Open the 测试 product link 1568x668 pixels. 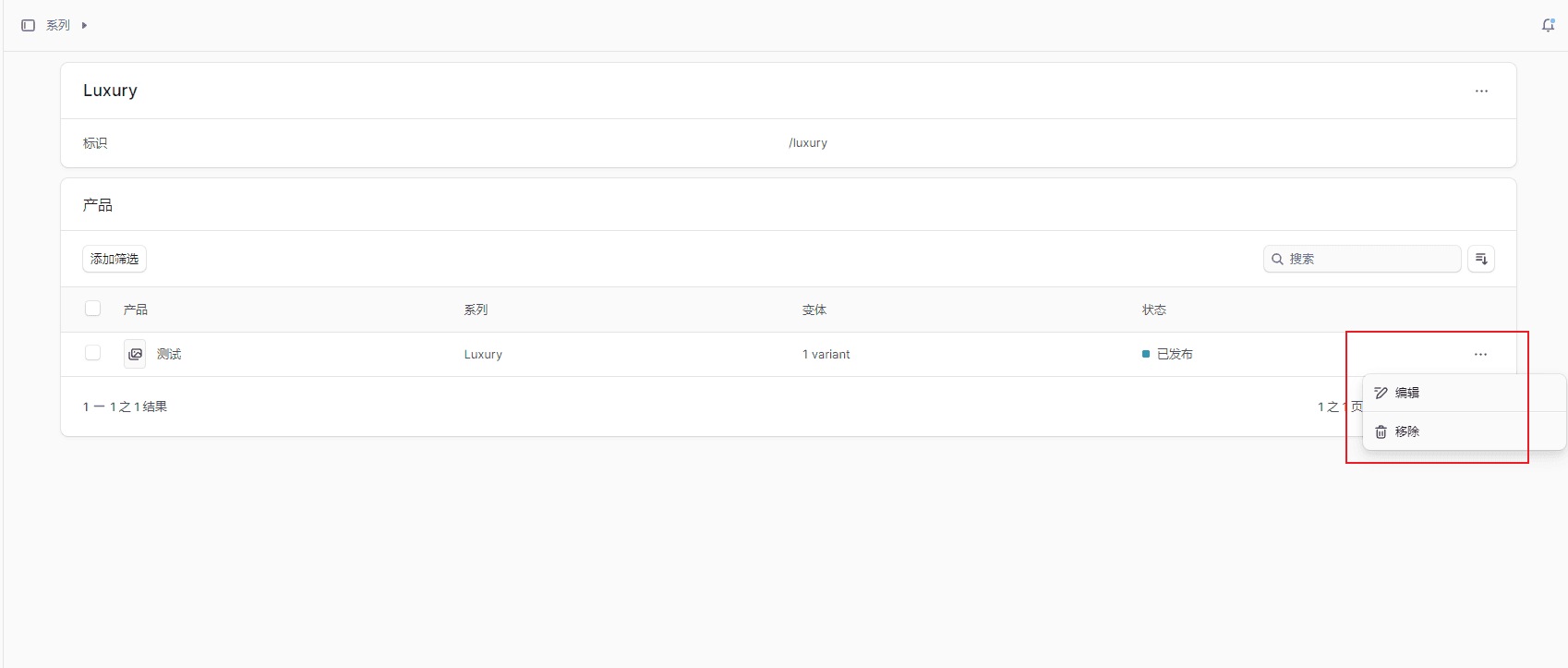pyautogui.click(x=169, y=354)
